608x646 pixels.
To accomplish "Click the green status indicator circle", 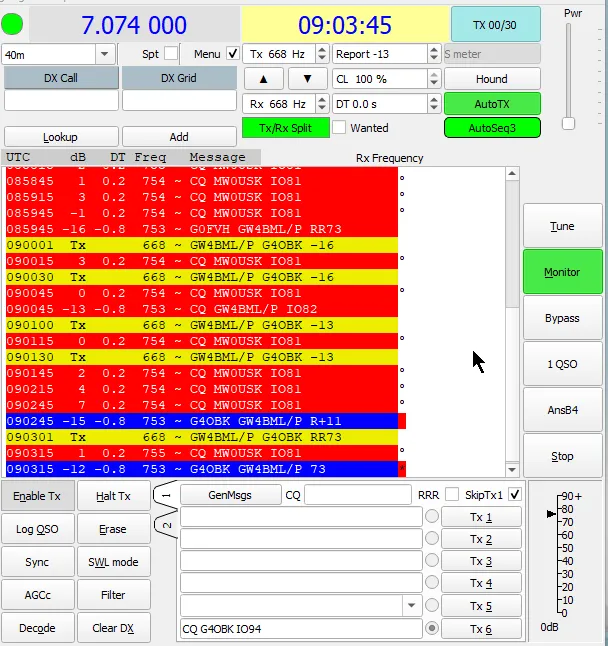I will [x=12, y=24].
